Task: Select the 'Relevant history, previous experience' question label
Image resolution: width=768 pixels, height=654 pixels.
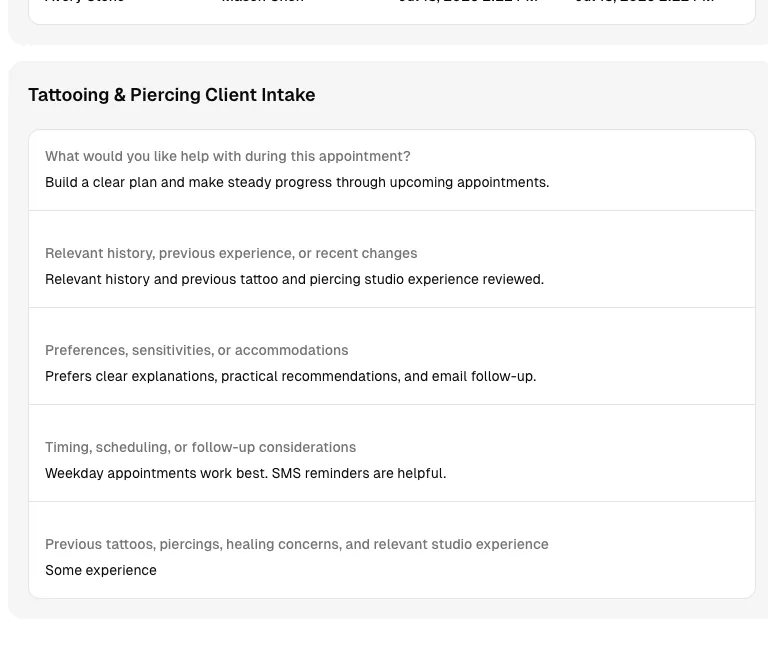Action: pyautogui.click(x=231, y=253)
